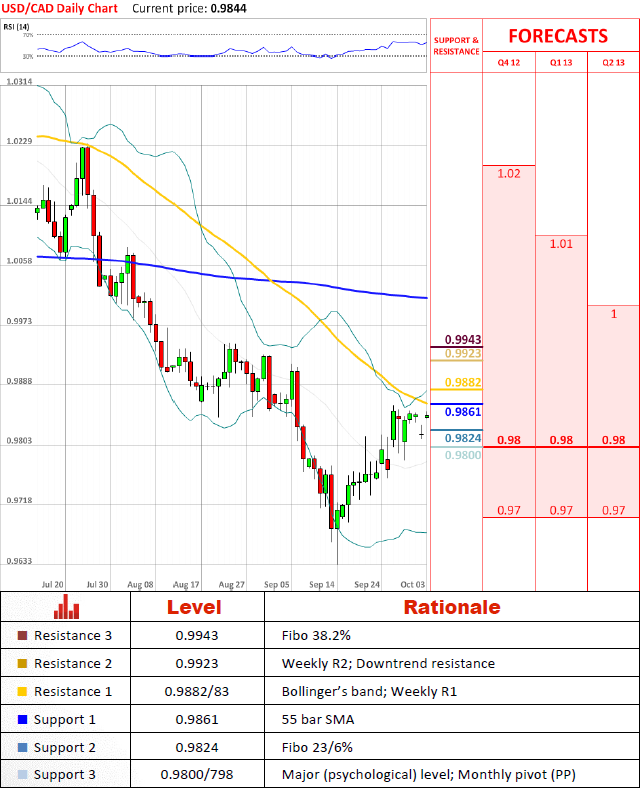Click the Rationale column header
This screenshot has height=788, width=640.
(451, 607)
